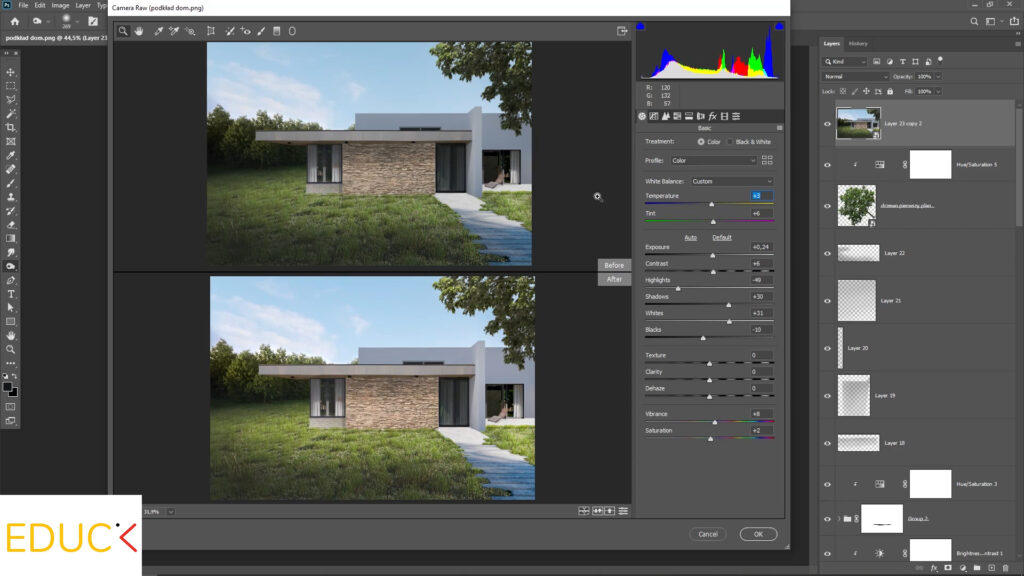The image size is (1024, 576).
Task: Click the Temperature value input field
Action: click(x=761, y=196)
